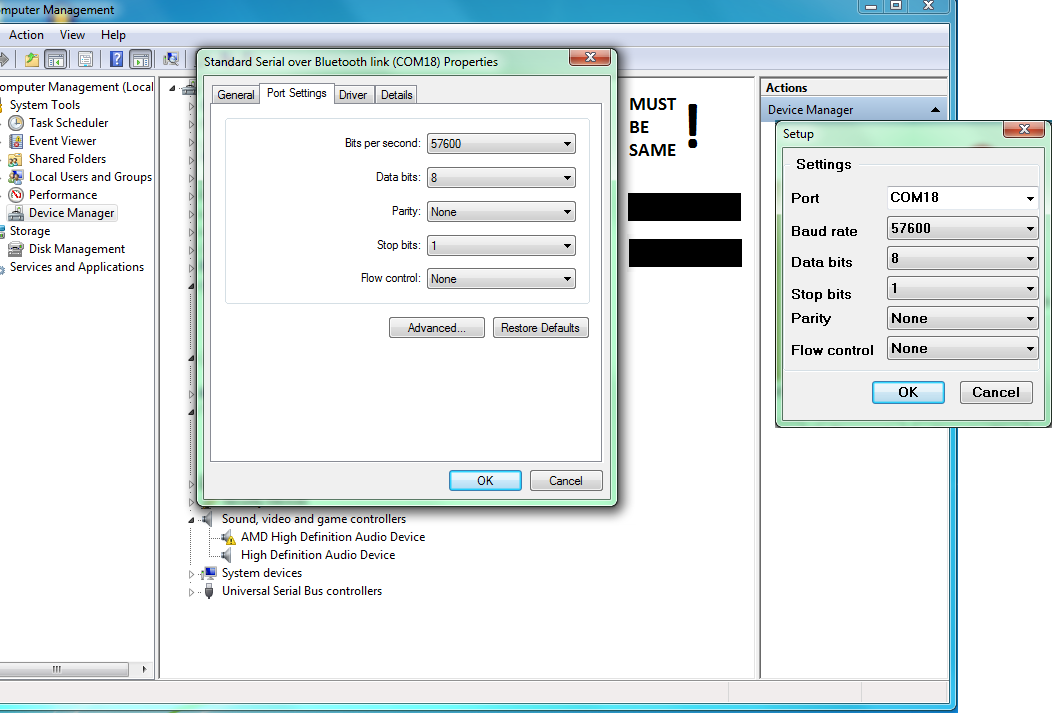Click the Shared Folders icon

[15, 159]
